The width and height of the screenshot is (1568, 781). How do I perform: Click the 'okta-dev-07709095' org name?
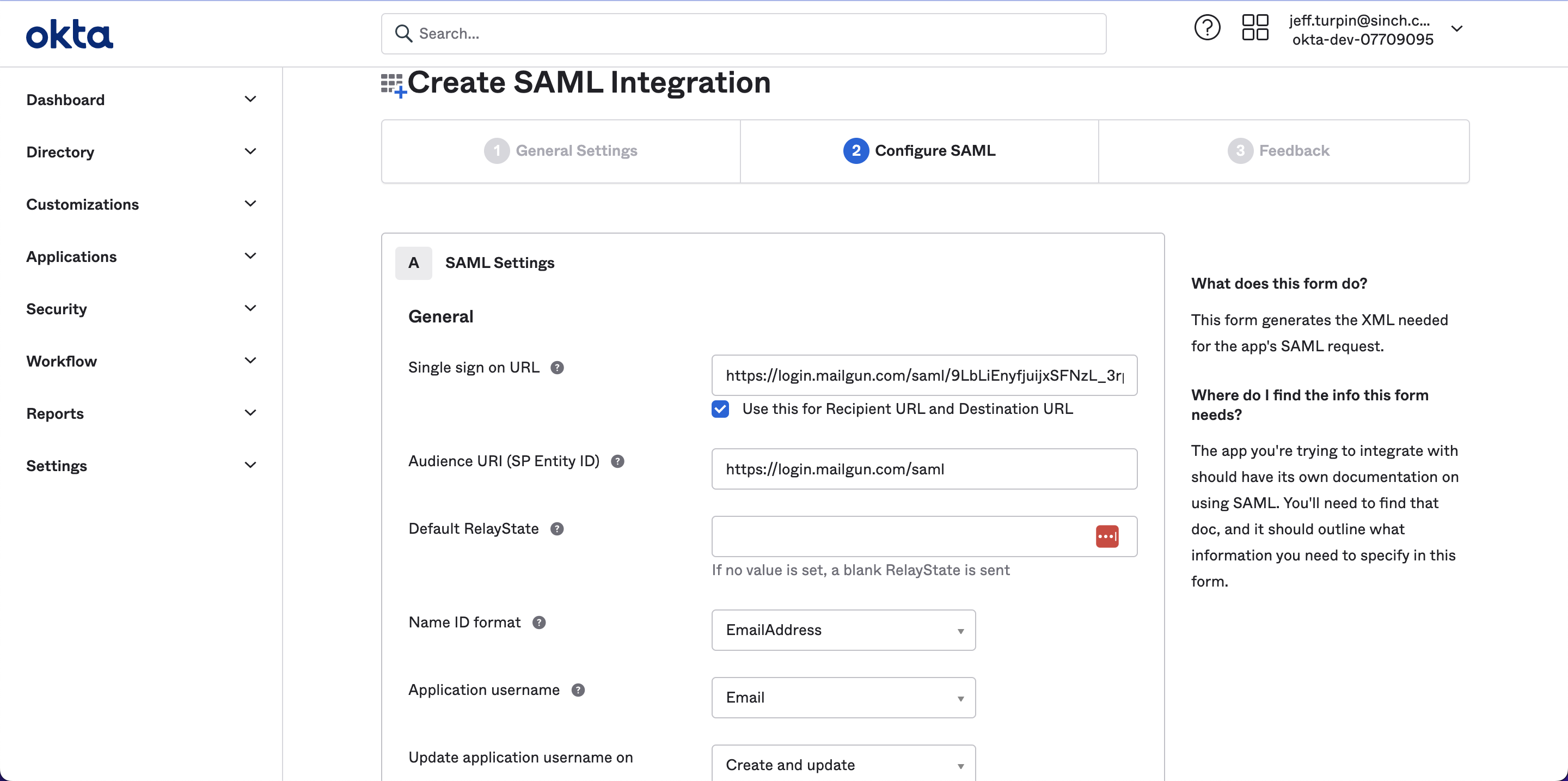pyautogui.click(x=1362, y=40)
